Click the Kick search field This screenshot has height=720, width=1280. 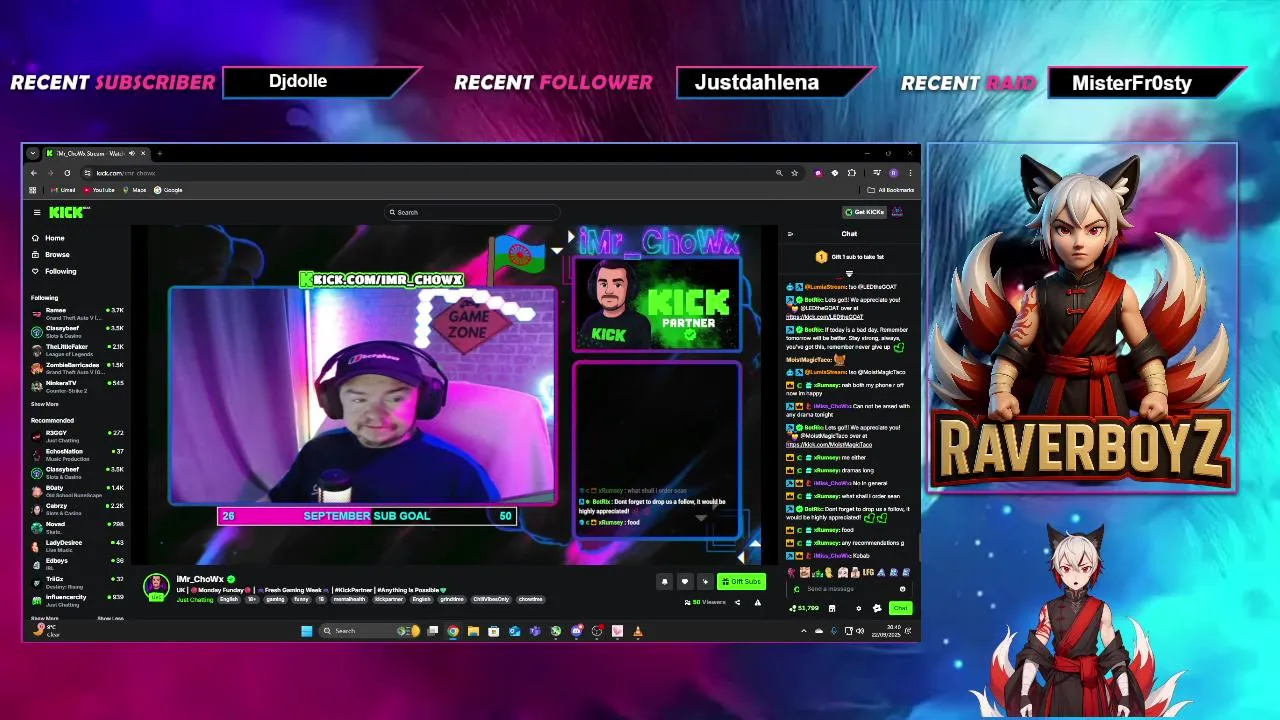pos(470,212)
